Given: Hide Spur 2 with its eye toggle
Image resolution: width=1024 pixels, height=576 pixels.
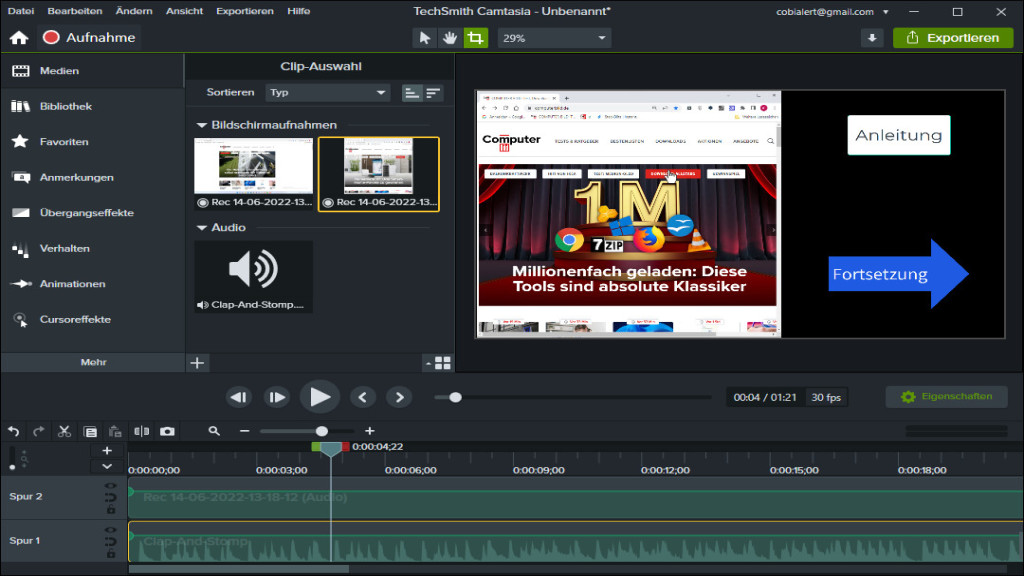Looking at the screenshot, I should (110, 486).
